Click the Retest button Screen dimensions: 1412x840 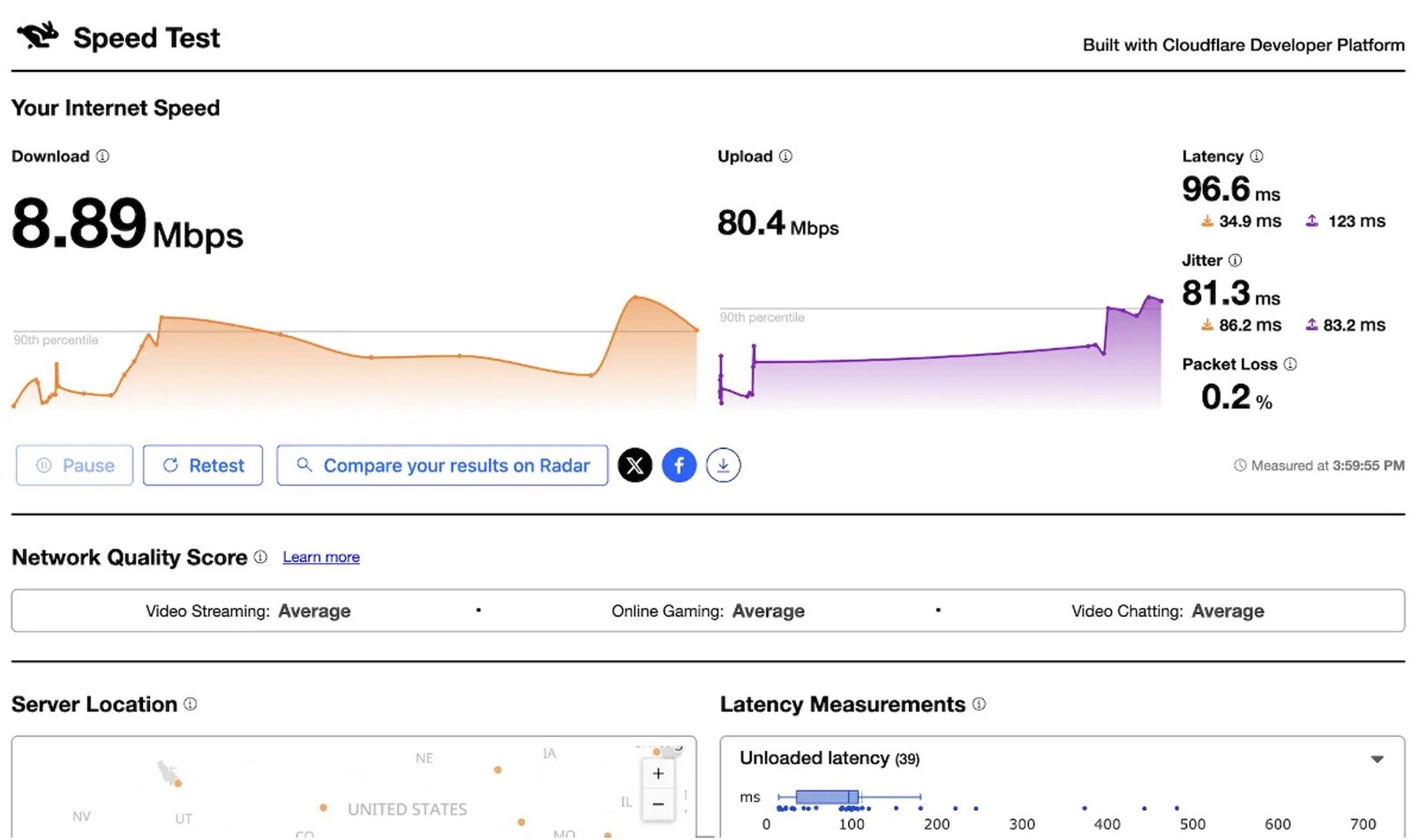click(203, 465)
